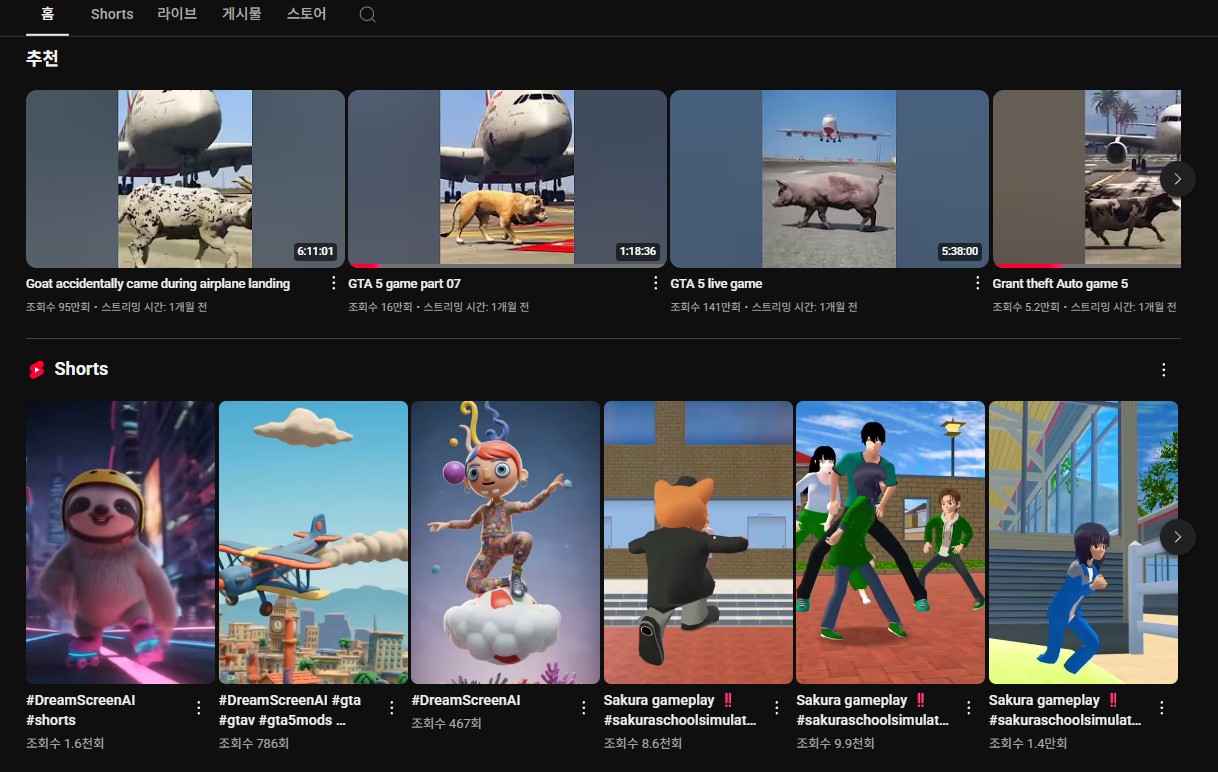1218x772 pixels.
Task: Play the blue tracksuit character short thumbnail
Action: [x=1083, y=543]
